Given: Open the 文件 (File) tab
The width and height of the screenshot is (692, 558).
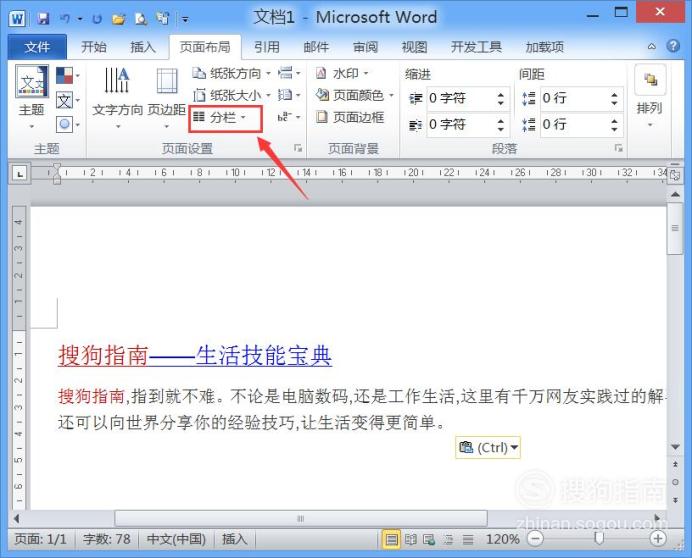Looking at the screenshot, I should (37, 47).
